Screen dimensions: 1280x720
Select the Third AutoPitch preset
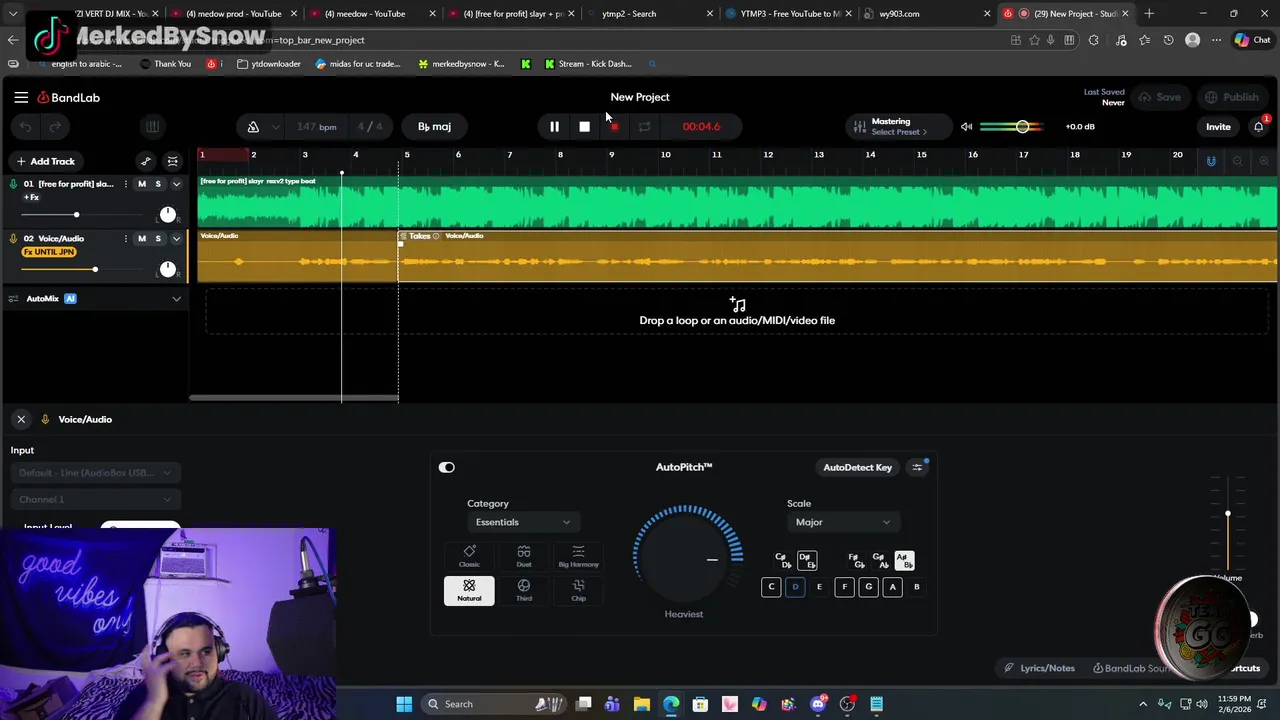tap(524, 590)
